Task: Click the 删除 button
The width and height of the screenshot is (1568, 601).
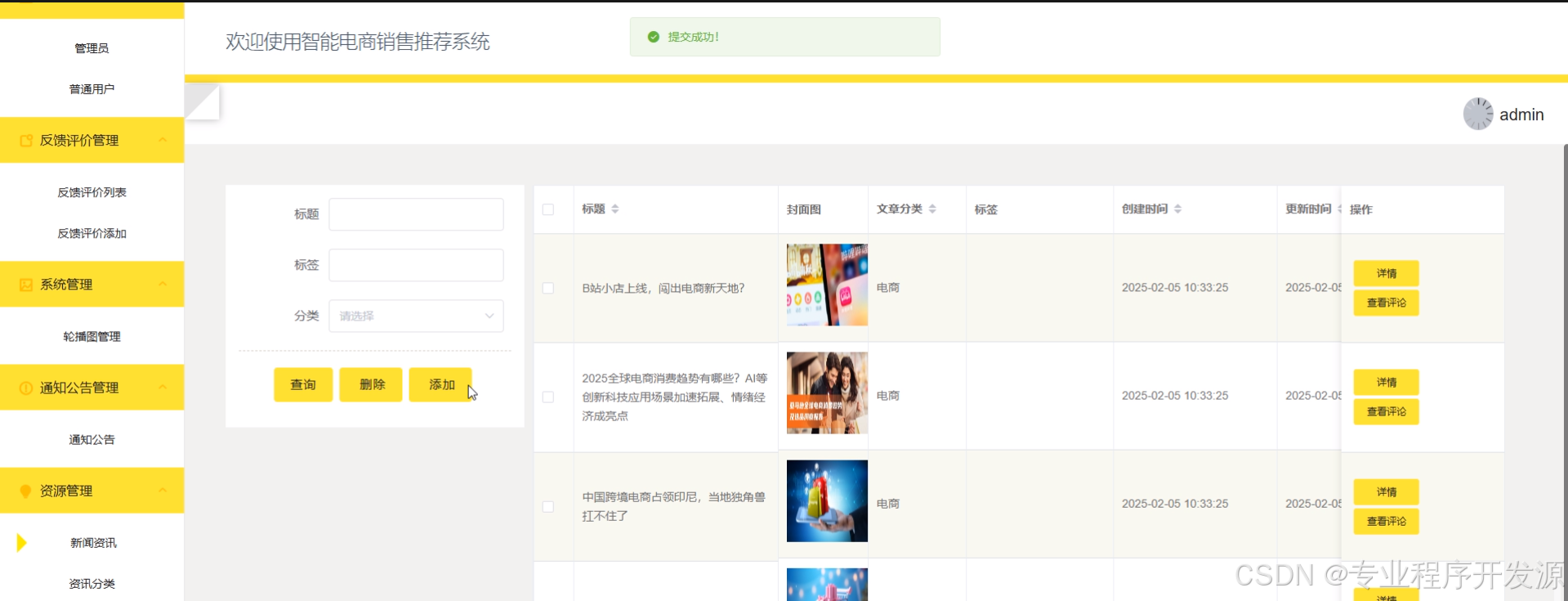Action: (x=371, y=384)
